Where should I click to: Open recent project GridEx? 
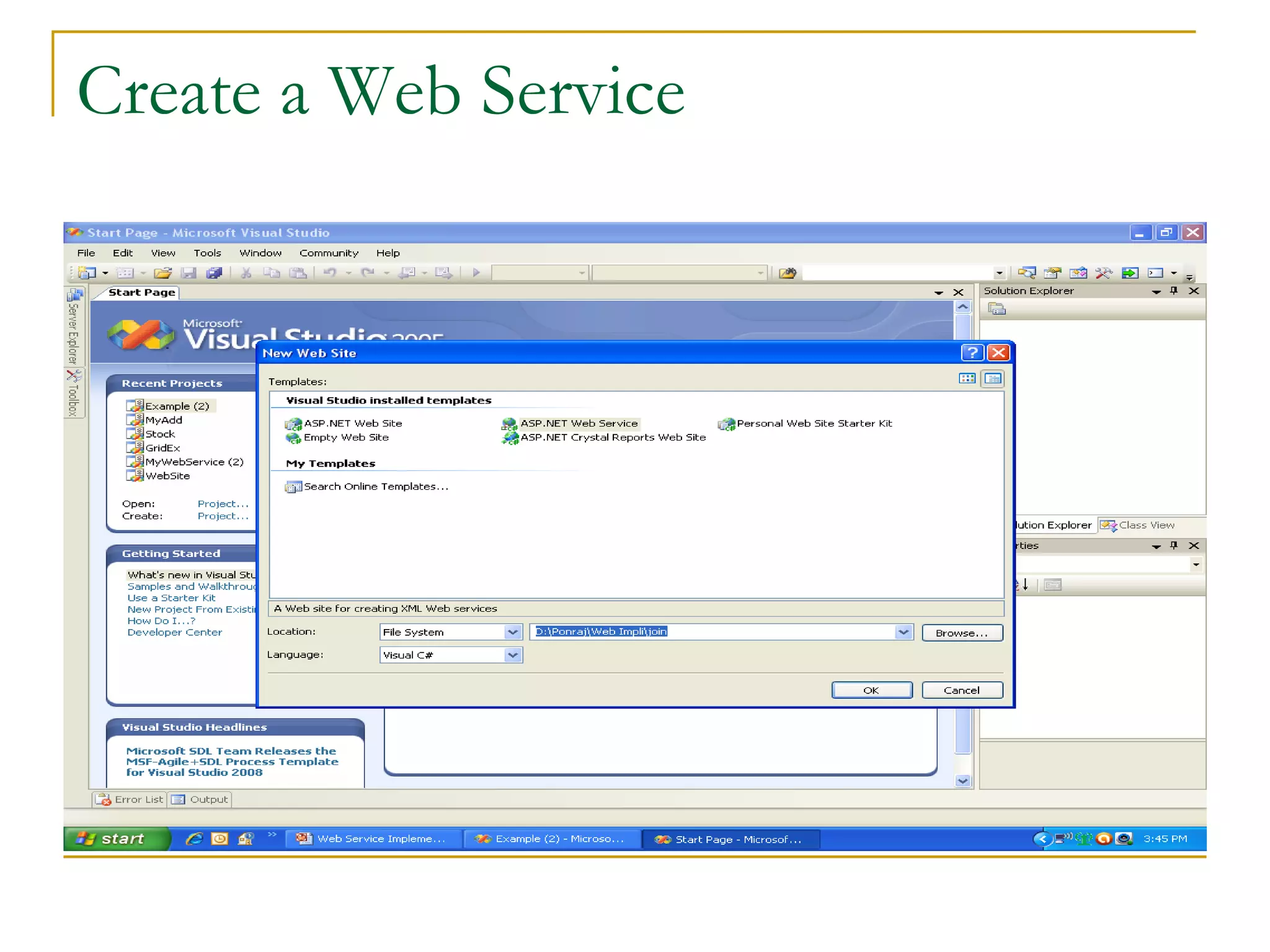point(154,448)
